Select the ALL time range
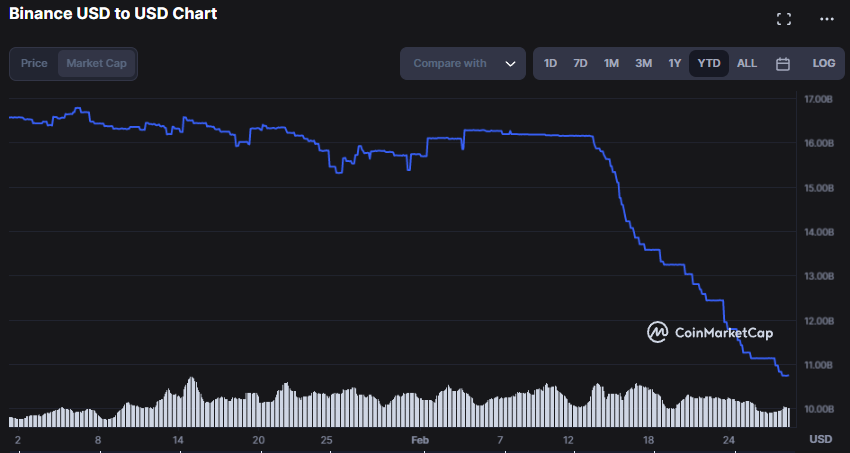This screenshot has width=850, height=453. [x=746, y=63]
